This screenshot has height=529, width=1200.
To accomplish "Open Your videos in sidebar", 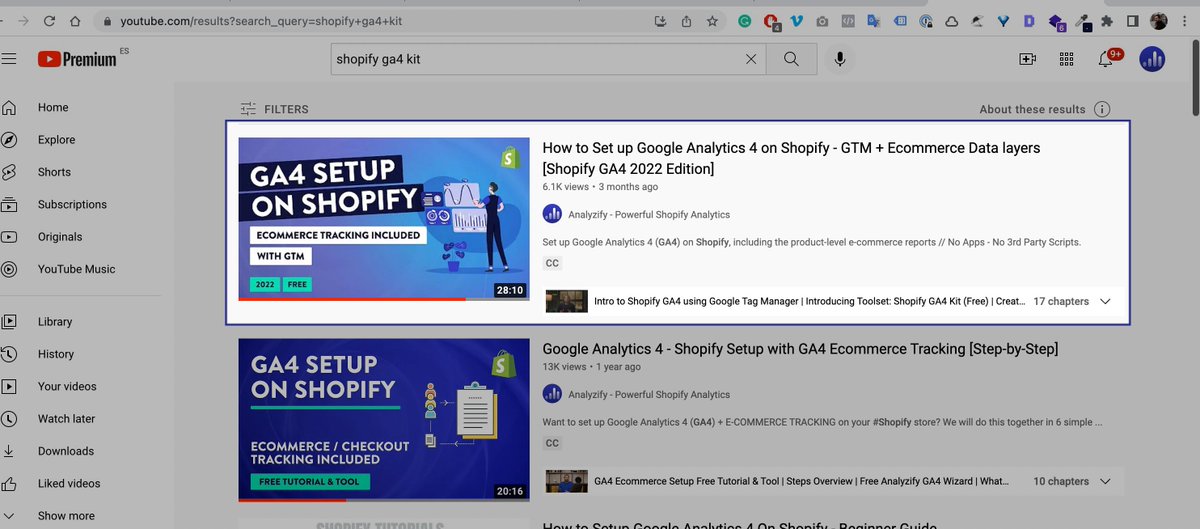I will point(67,387).
